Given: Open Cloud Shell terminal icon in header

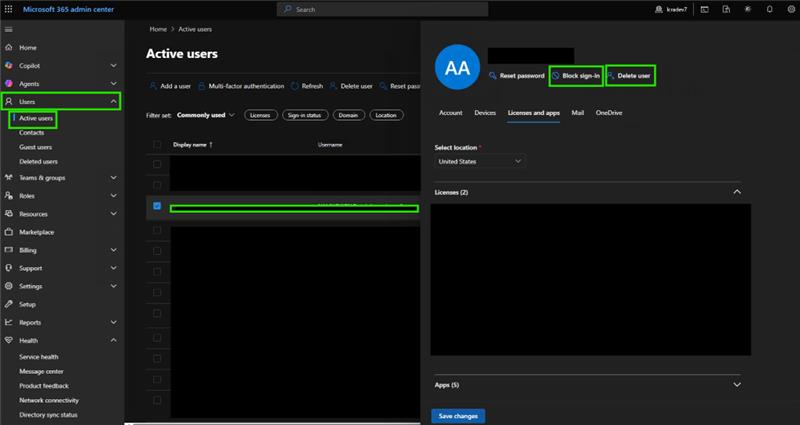Looking at the screenshot, I should (x=705, y=9).
